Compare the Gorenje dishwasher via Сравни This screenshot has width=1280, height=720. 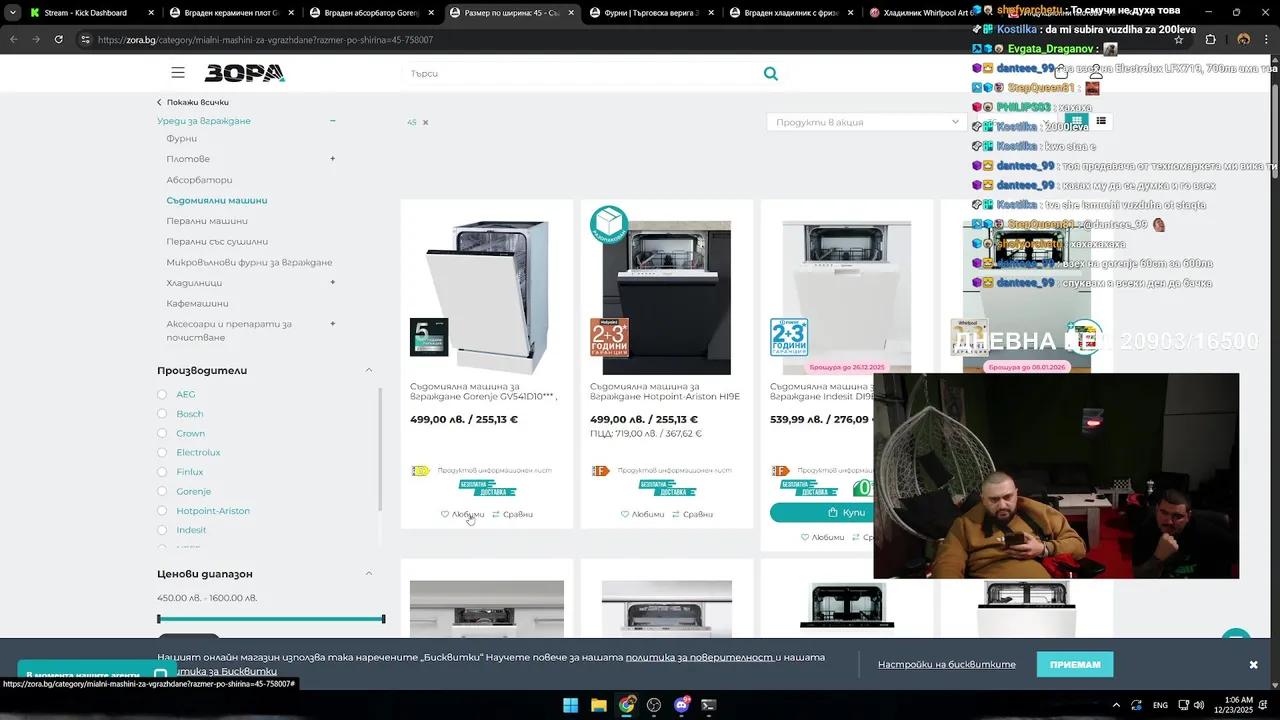pos(512,514)
